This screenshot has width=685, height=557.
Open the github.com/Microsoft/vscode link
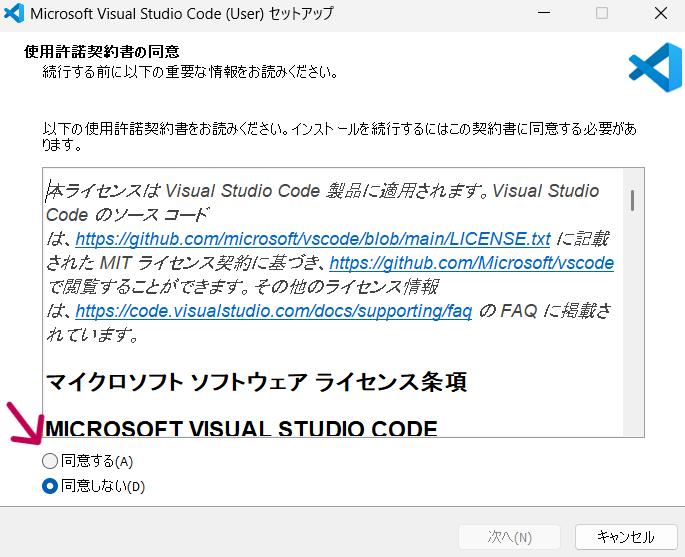tap(471, 263)
